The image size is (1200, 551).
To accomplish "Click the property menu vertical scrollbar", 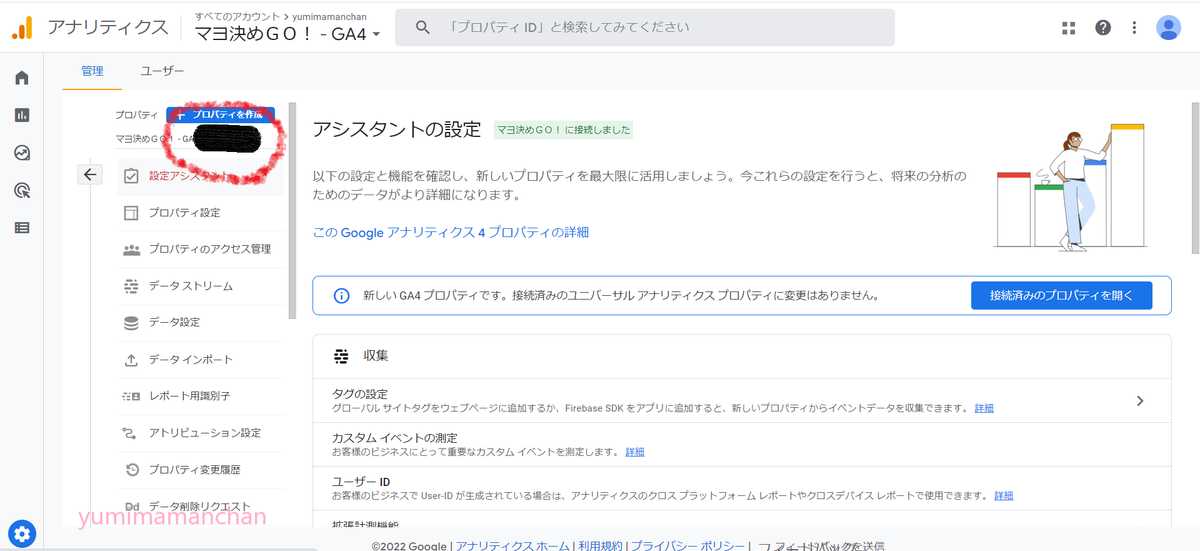I will click(293, 210).
